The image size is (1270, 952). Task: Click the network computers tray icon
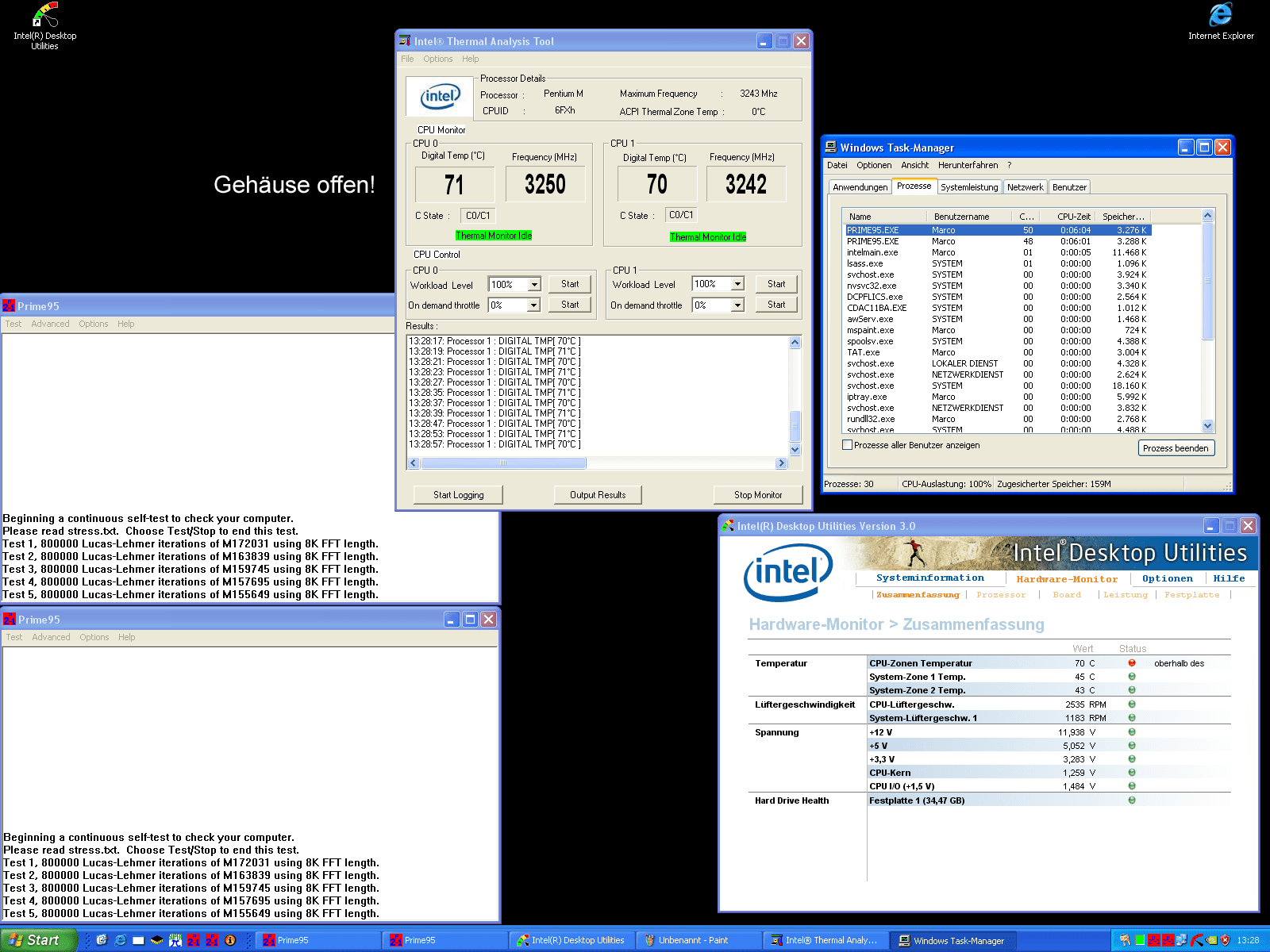click(1182, 940)
